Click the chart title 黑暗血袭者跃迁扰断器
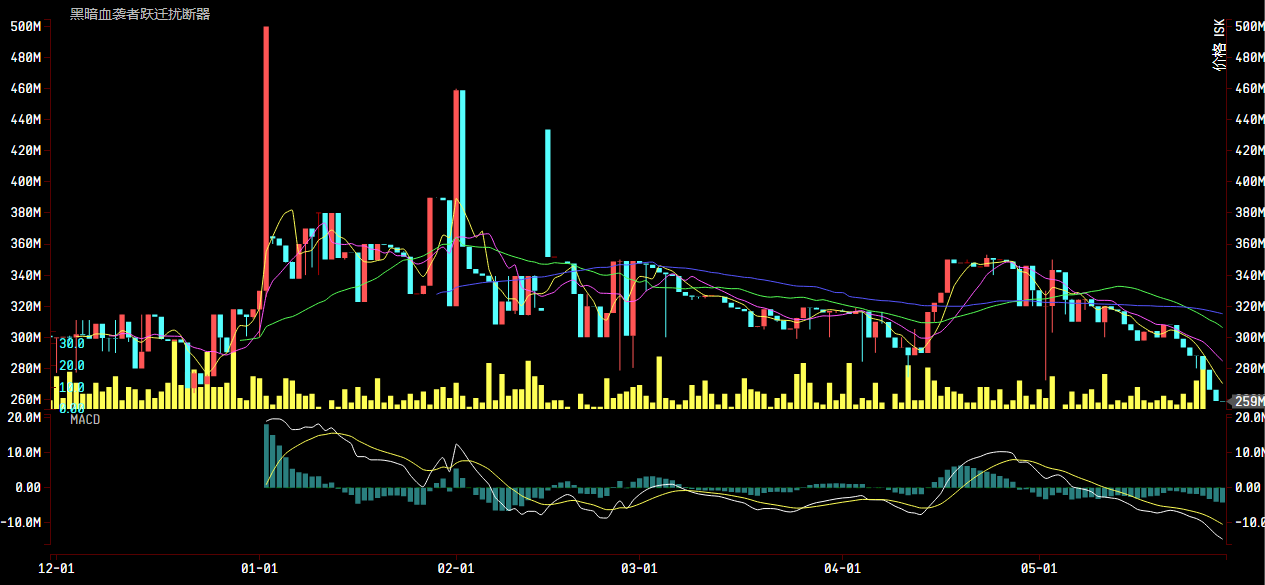The image size is (1265, 585). [x=139, y=14]
